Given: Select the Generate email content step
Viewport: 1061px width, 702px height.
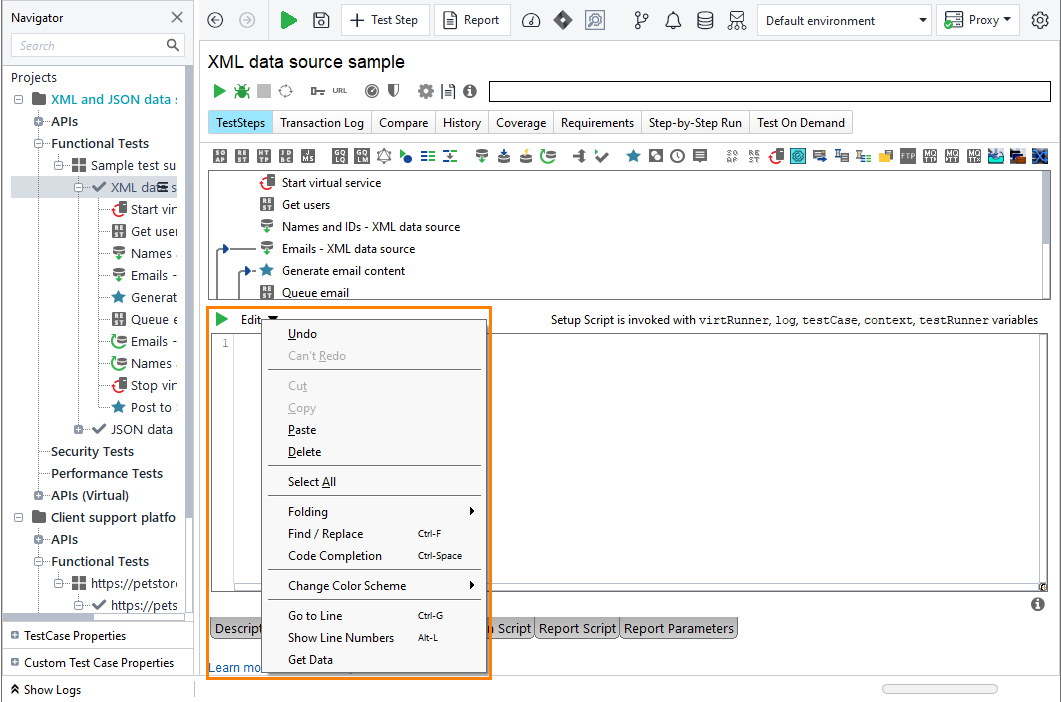Looking at the screenshot, I should click(x=344, y=271).
